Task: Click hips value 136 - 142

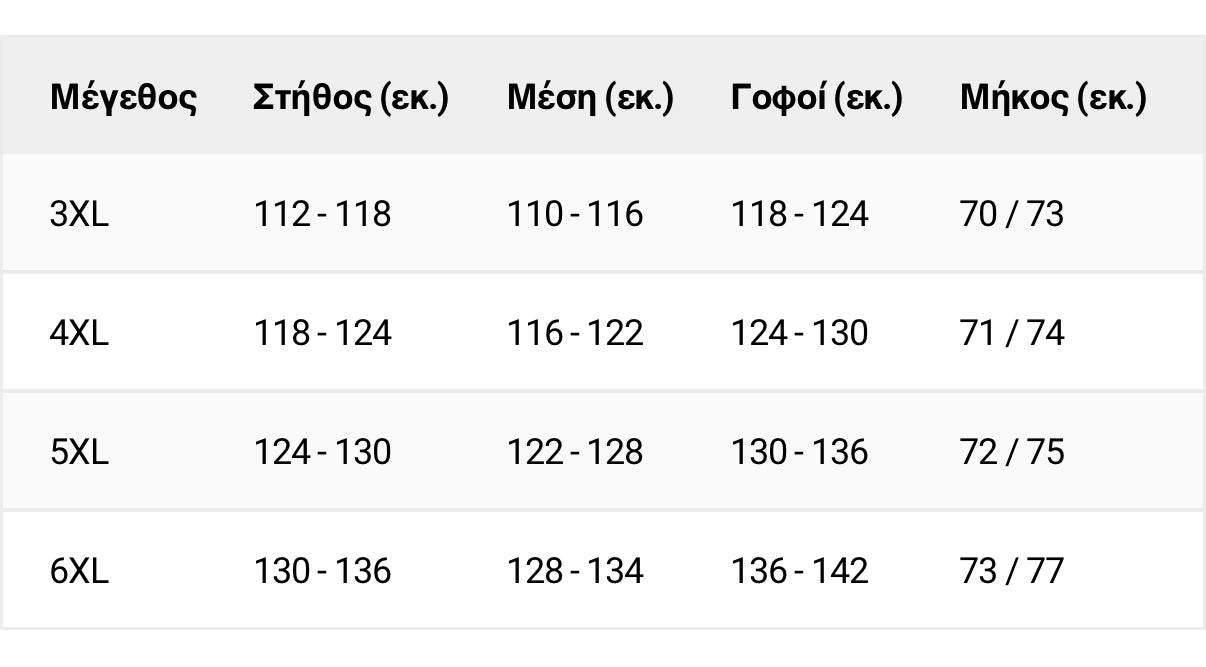Action: tap(800, 571)
